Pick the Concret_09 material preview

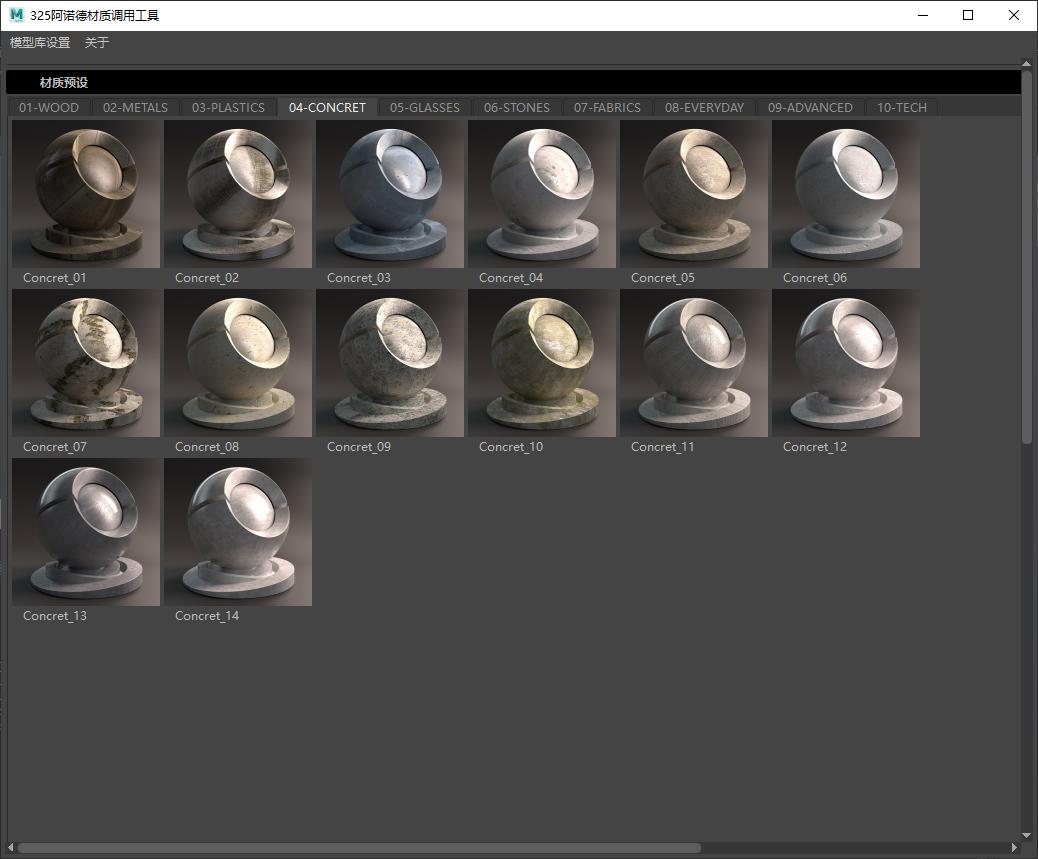(390, 363)
